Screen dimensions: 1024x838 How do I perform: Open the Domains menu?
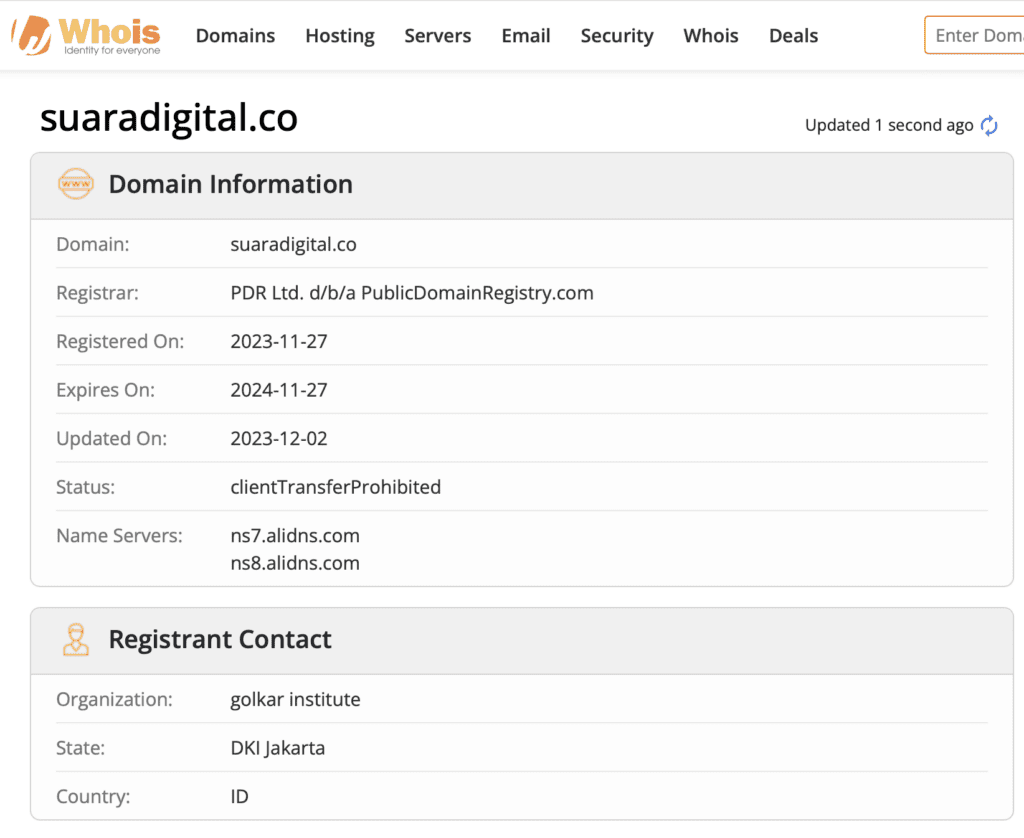[x=235, y=36]
